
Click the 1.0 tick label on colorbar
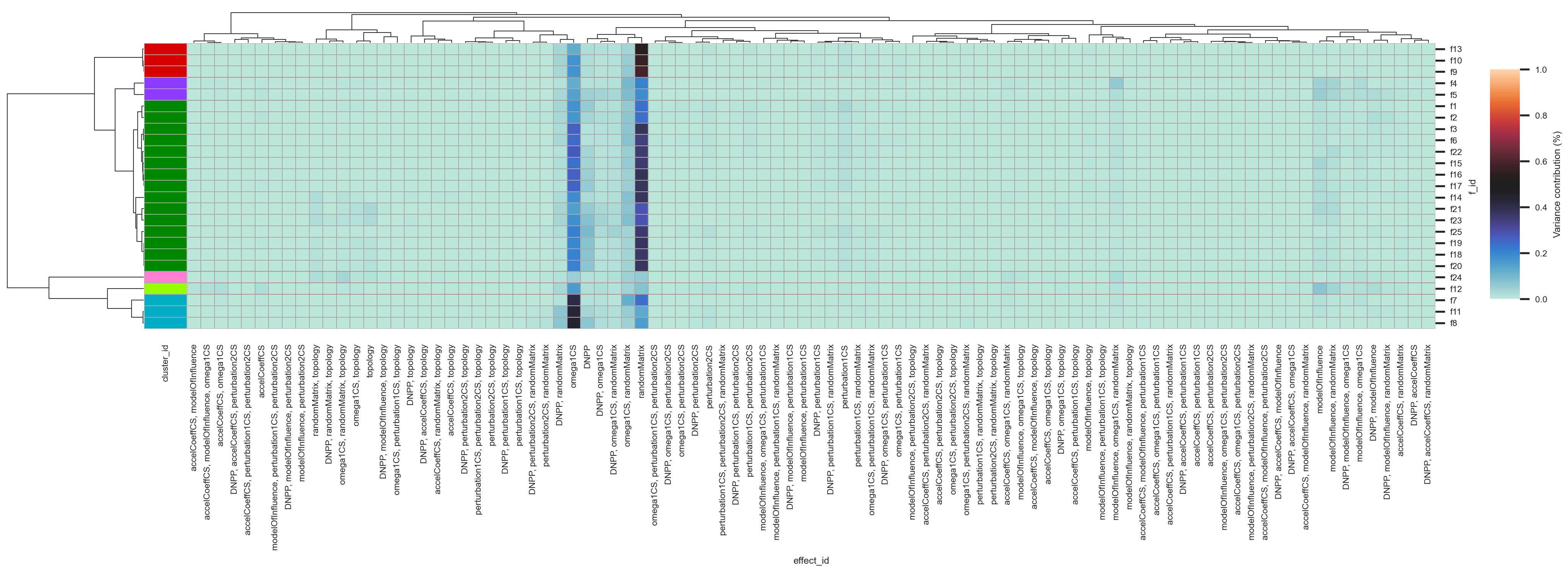pos(1540,70)
